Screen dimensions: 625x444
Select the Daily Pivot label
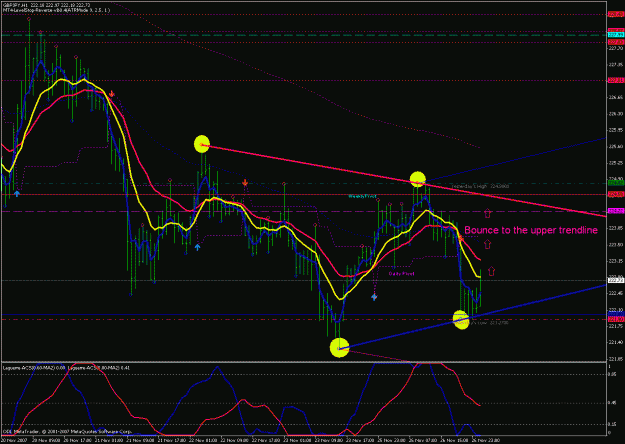point(401,274)
